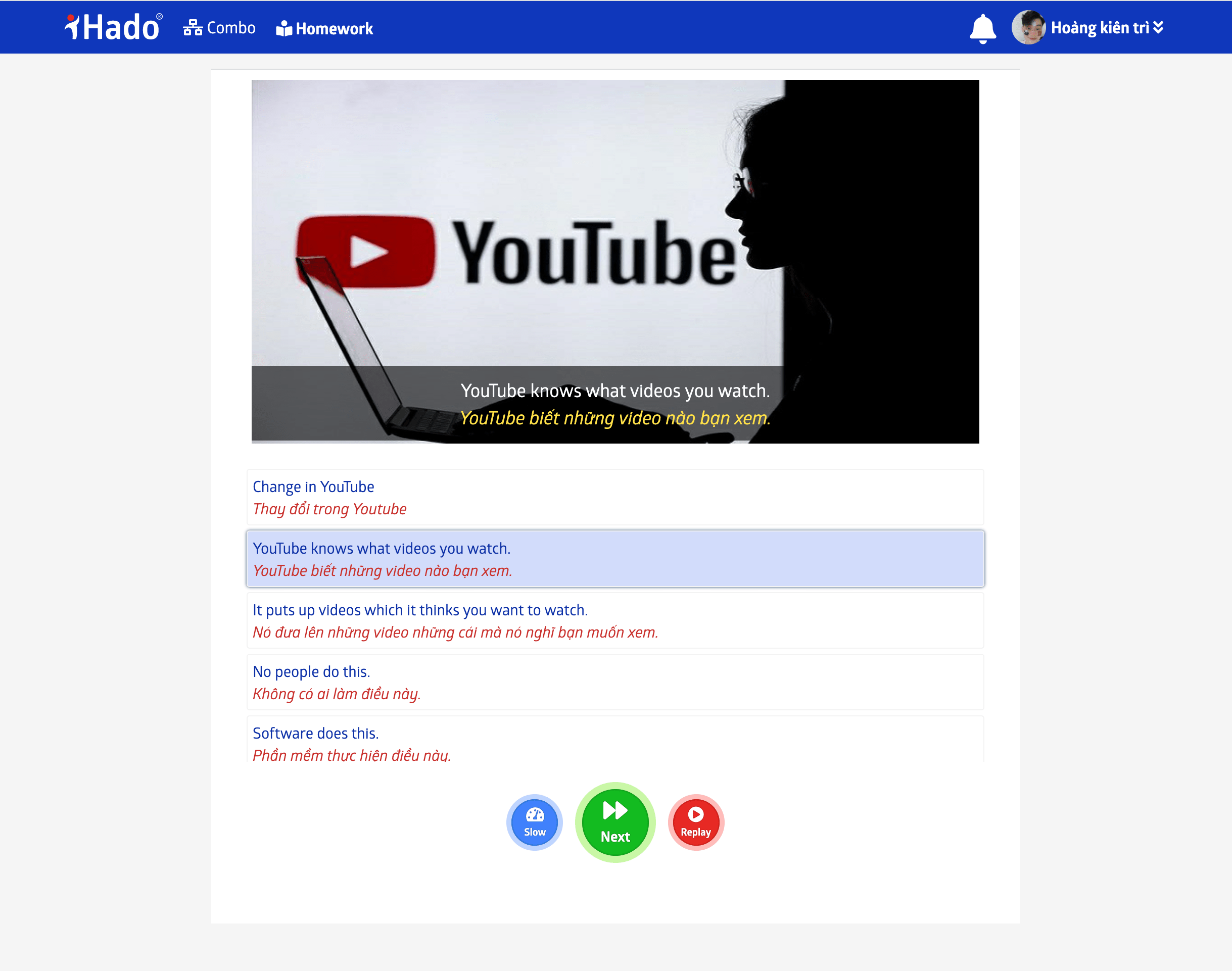Viewport: 1232px width, 971px height.
Task: Click the Hado logo
Action: [x=114, y=27]
